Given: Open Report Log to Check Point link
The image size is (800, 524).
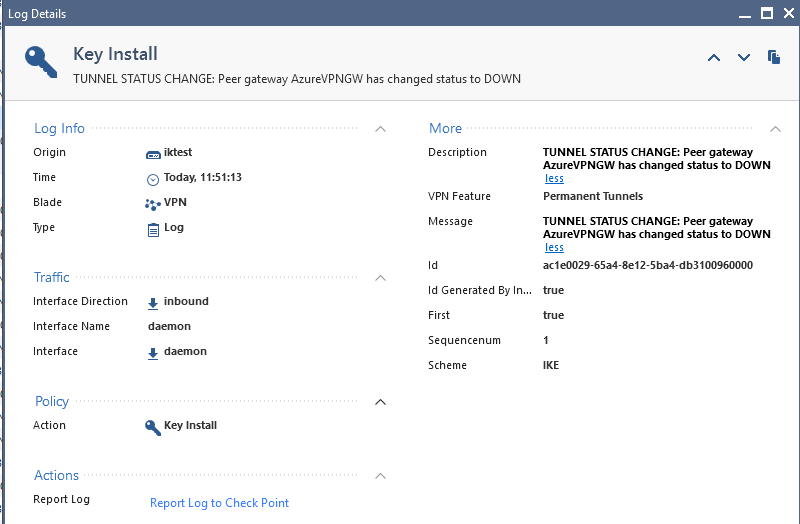Looking at the screenshot, I should tap(219, 503).
